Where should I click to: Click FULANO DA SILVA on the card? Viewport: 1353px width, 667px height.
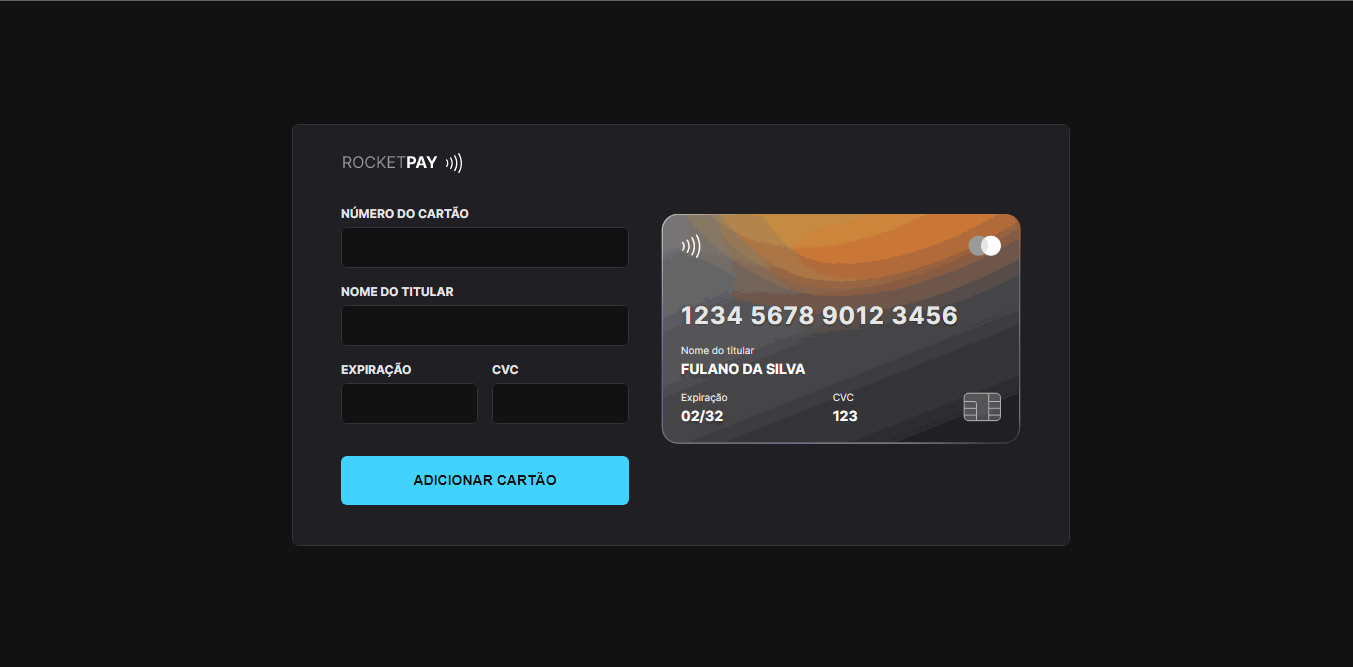[743, 369]
